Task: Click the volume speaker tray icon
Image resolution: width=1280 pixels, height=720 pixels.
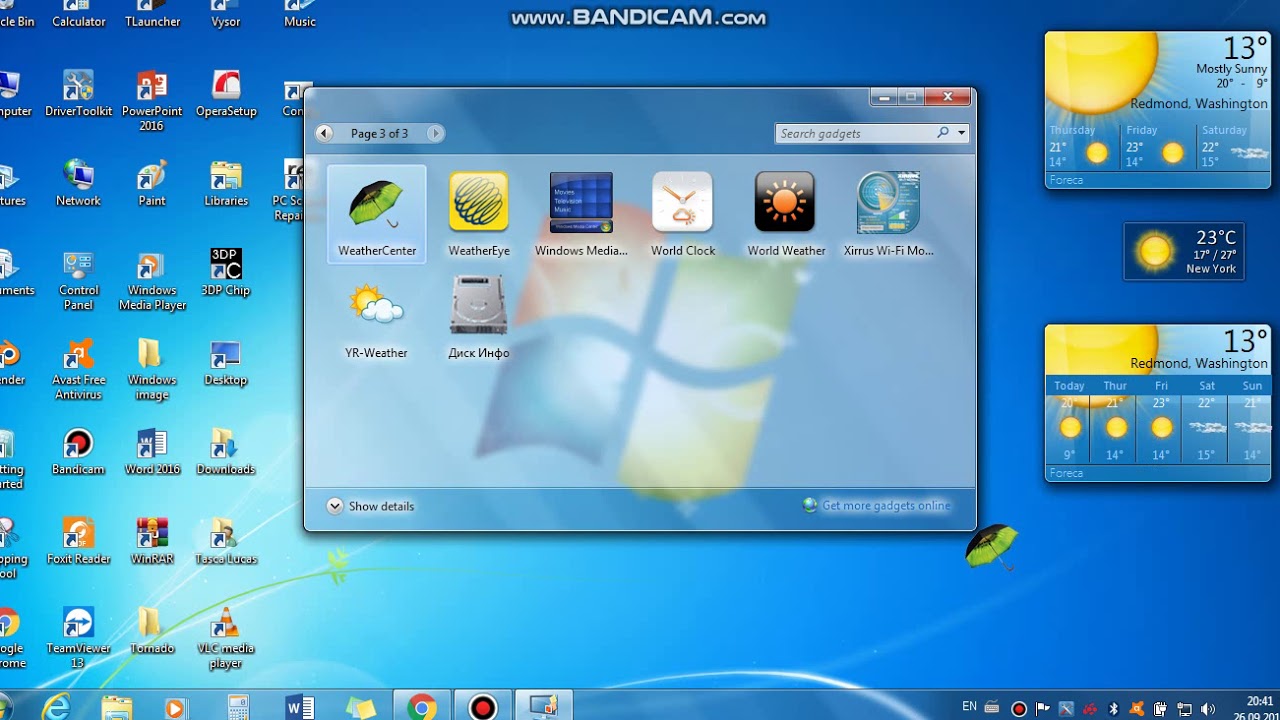Action: 1207,709
